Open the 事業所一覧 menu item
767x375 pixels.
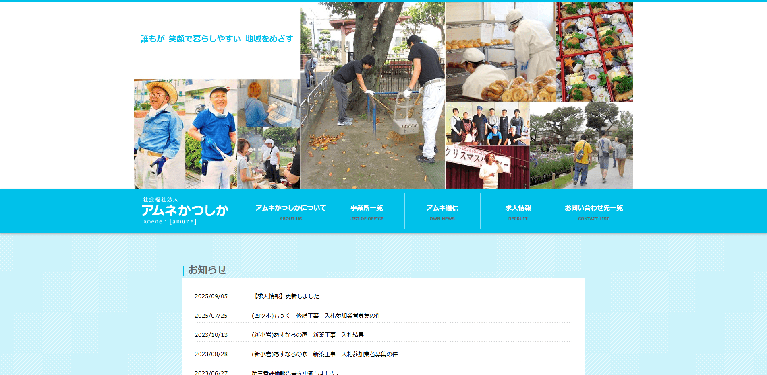366,211
